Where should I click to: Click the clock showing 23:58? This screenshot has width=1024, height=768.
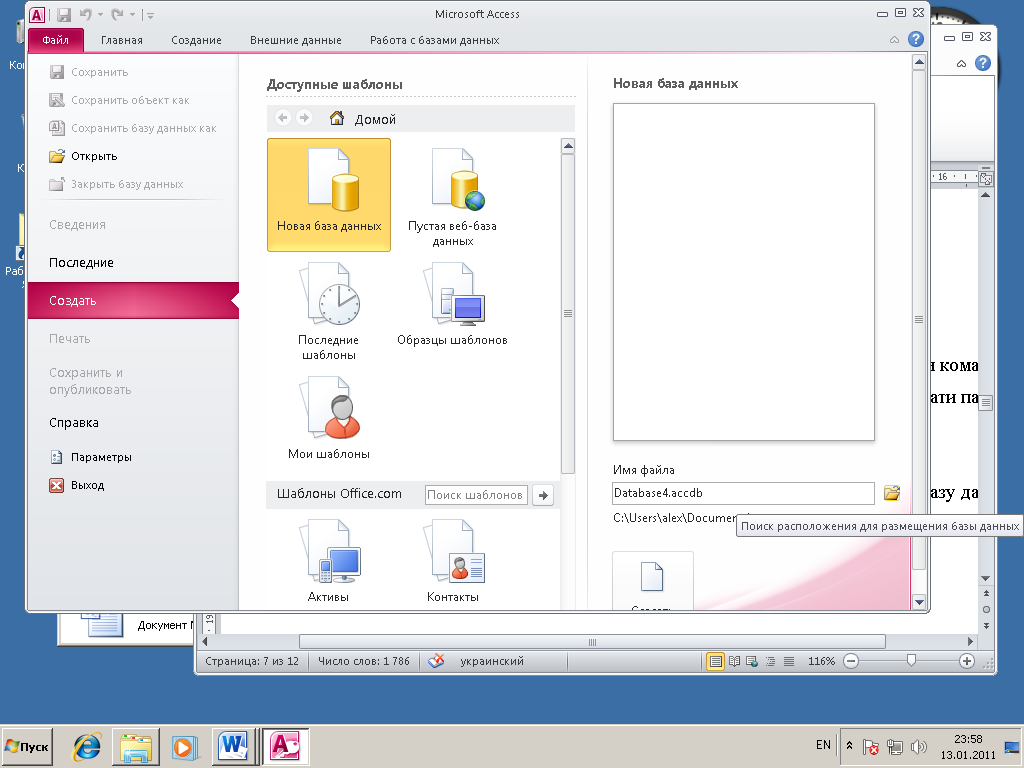pos(968,739)
